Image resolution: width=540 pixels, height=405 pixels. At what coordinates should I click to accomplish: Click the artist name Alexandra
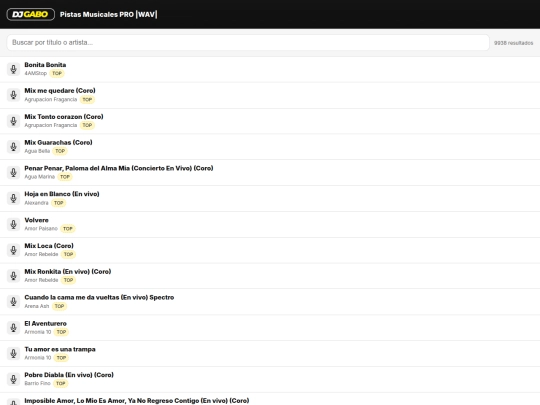pyautogui.click(x=37, y=203)
